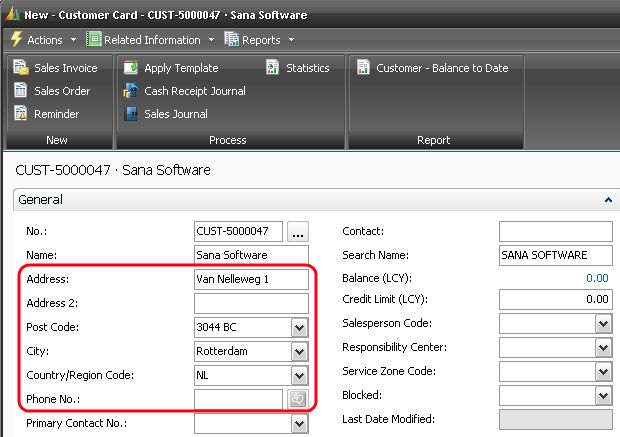This screenshot has height=437, width=620.
Task: Open the Reports menu
Action: 259,40
